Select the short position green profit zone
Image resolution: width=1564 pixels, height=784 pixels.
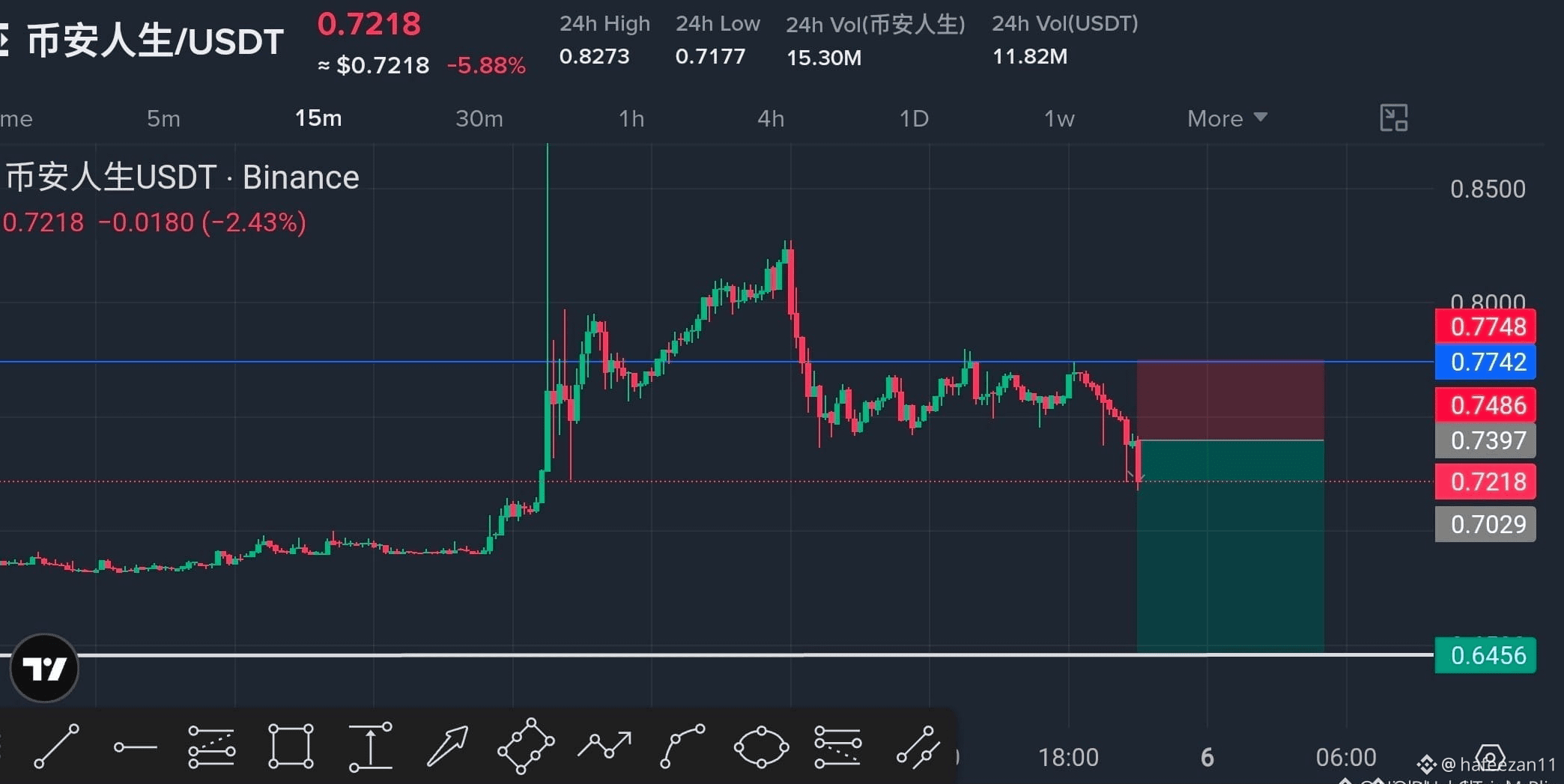1230,547
